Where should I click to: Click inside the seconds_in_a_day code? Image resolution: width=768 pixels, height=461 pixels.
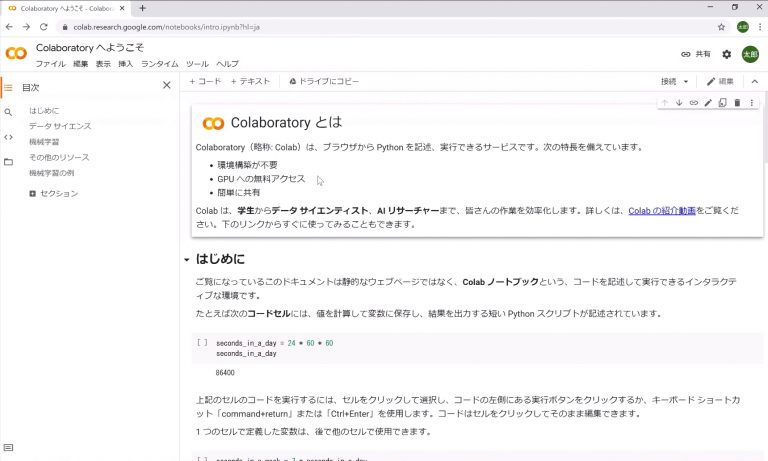[275, 348]
